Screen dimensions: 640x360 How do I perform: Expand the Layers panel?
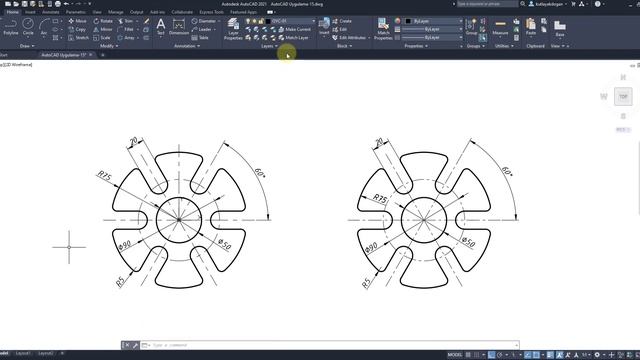click(269, 46)
